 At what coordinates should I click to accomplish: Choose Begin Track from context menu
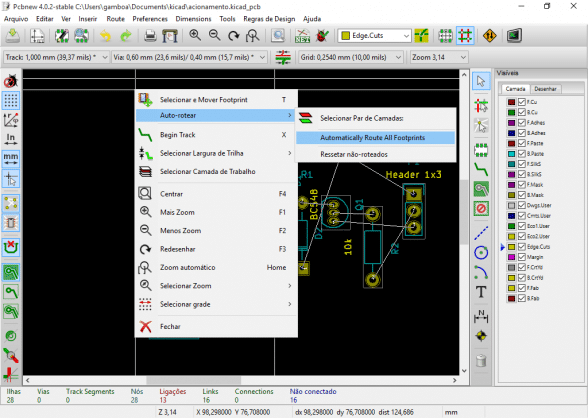click(216, 135)
